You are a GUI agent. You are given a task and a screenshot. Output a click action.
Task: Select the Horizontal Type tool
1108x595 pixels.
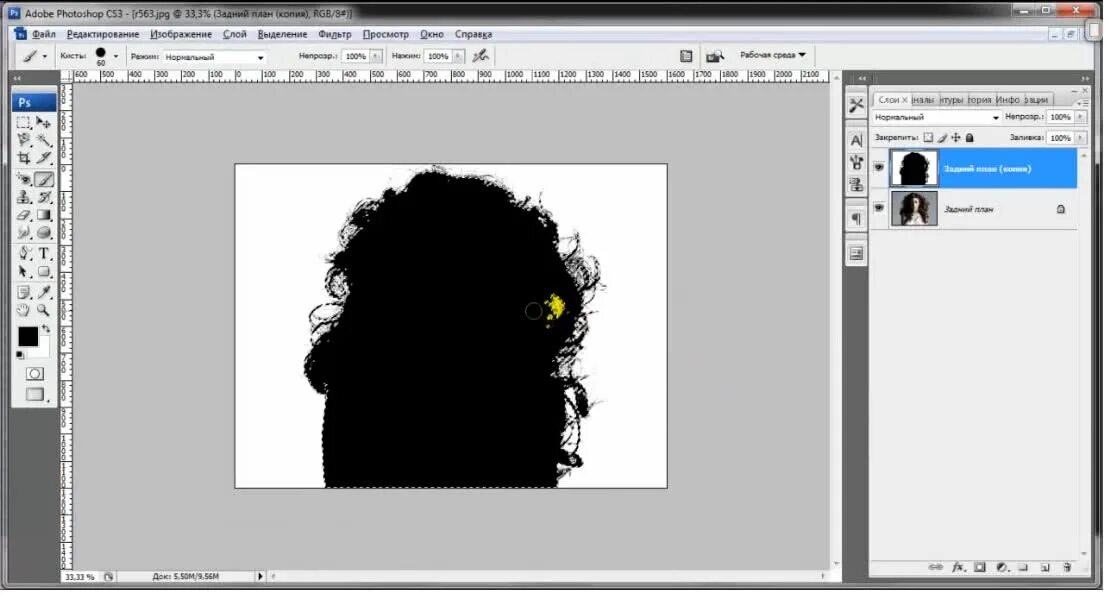point(44,254)
